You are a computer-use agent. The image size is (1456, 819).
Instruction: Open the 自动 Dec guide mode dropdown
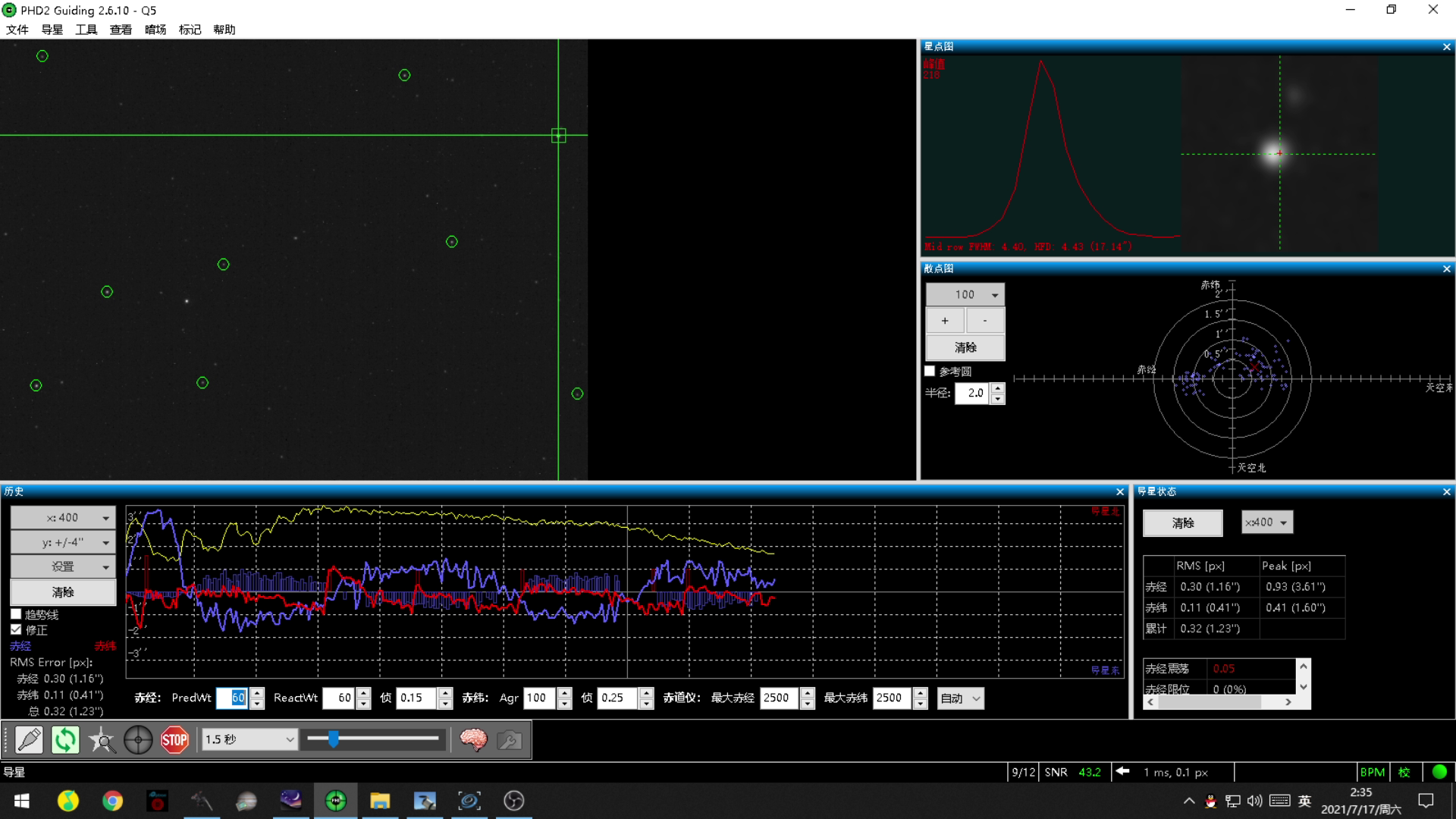tap(961, 698)
